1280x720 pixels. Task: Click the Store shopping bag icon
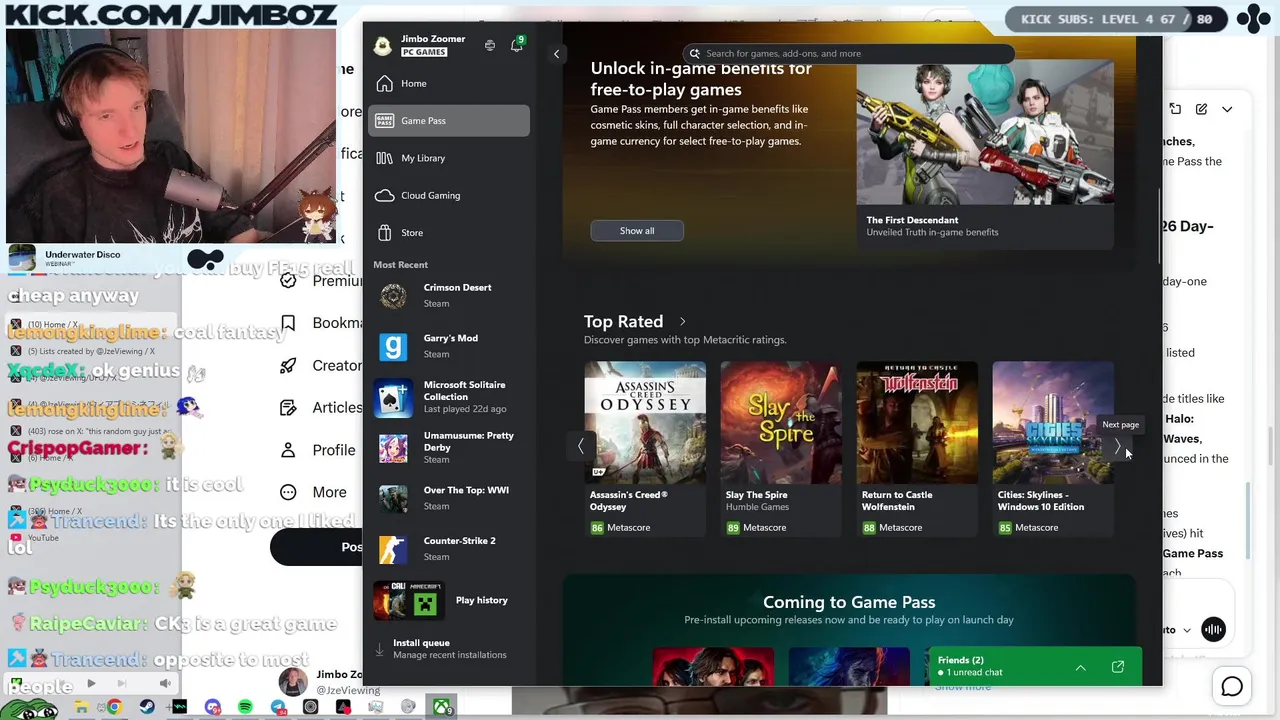pos(385,232)
